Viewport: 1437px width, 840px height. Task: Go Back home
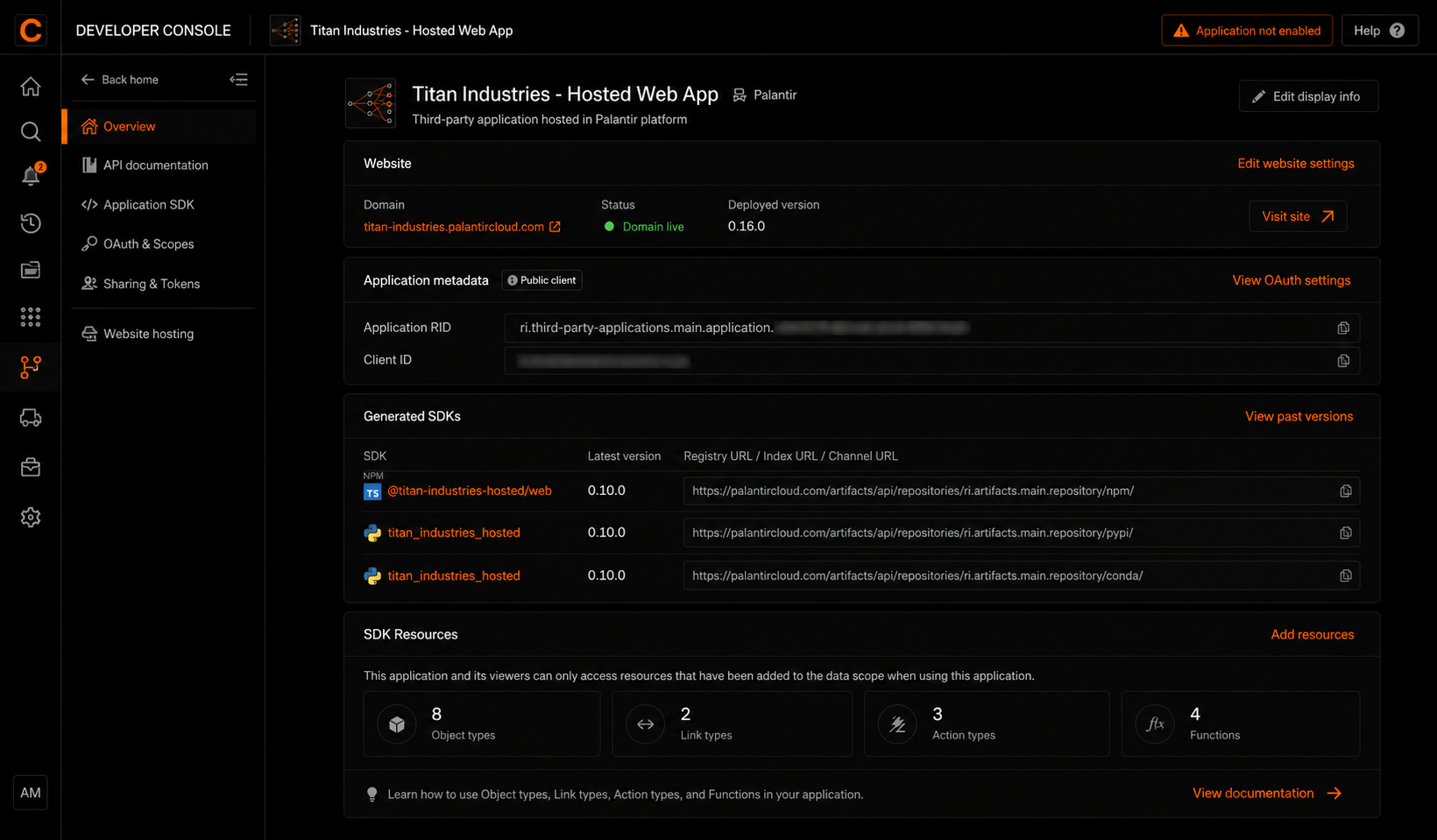(x=120, y=80)
